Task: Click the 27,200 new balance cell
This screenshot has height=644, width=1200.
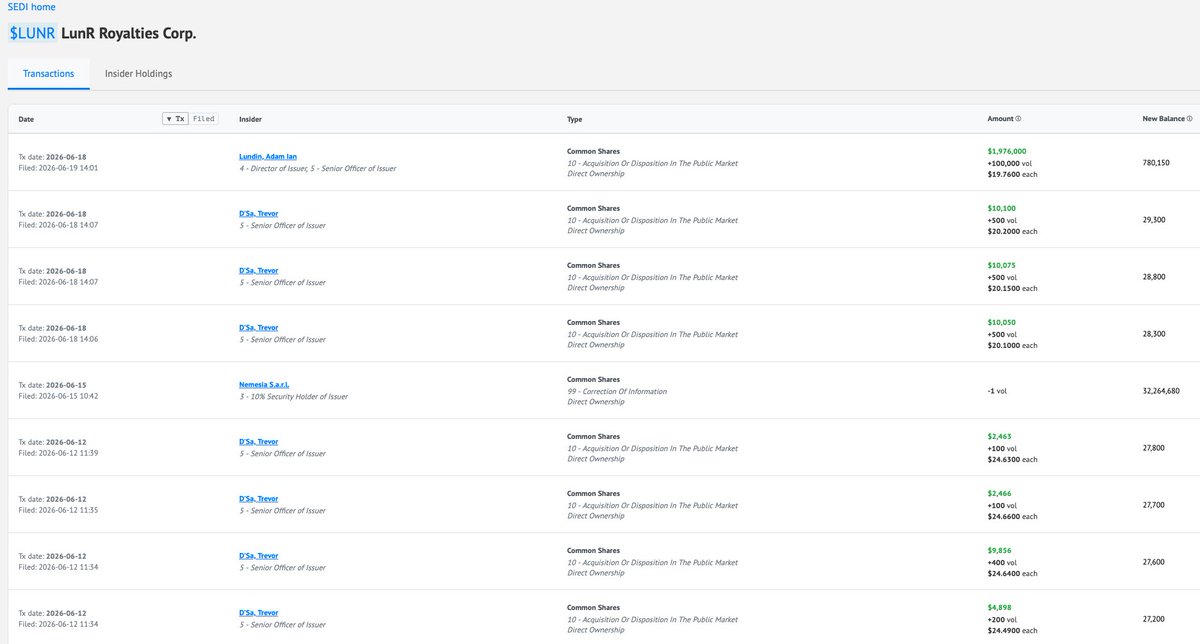Action: tap(1154, 619)
